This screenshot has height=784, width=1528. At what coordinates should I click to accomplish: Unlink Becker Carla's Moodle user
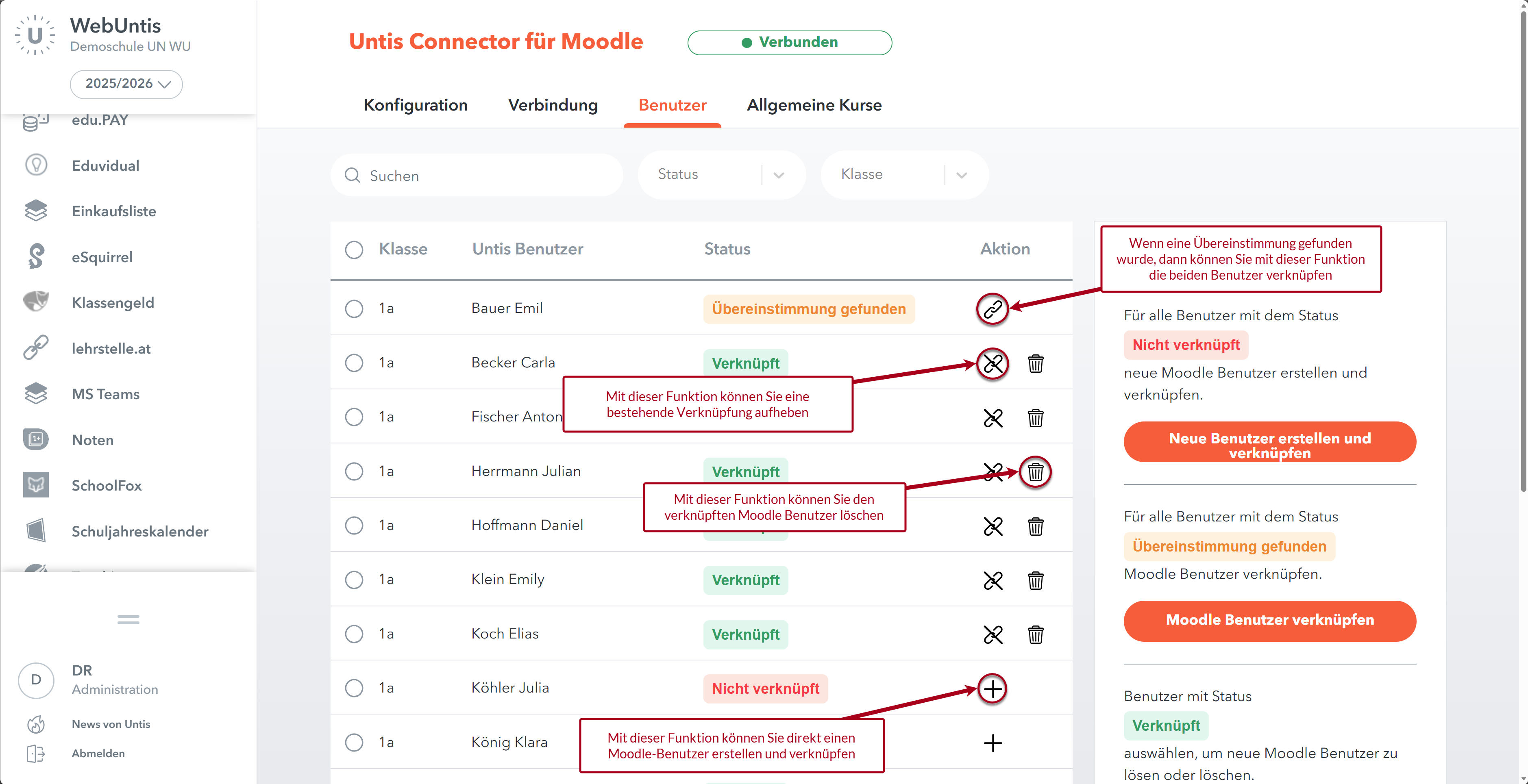coord(993,363)
